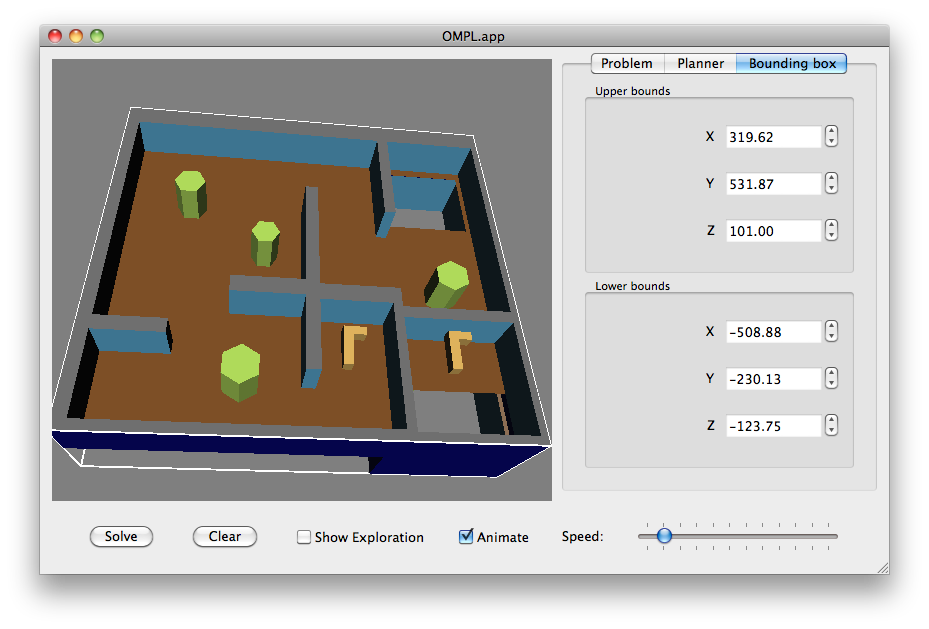
Task: Click the Upper bounds Y field showing 531.87
Action: tap(773, 184)
